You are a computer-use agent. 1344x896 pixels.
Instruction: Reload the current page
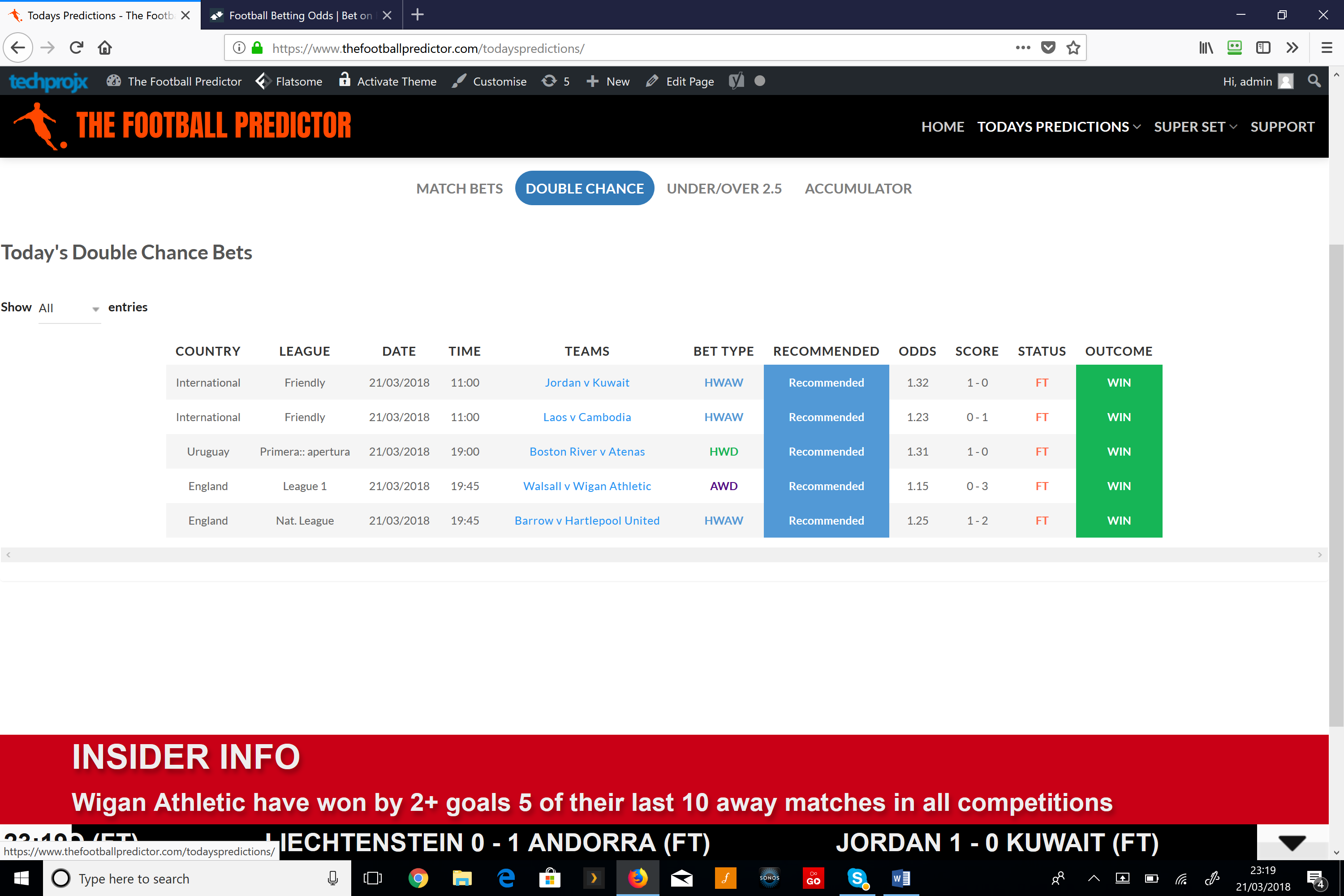(x=76, y=47)
